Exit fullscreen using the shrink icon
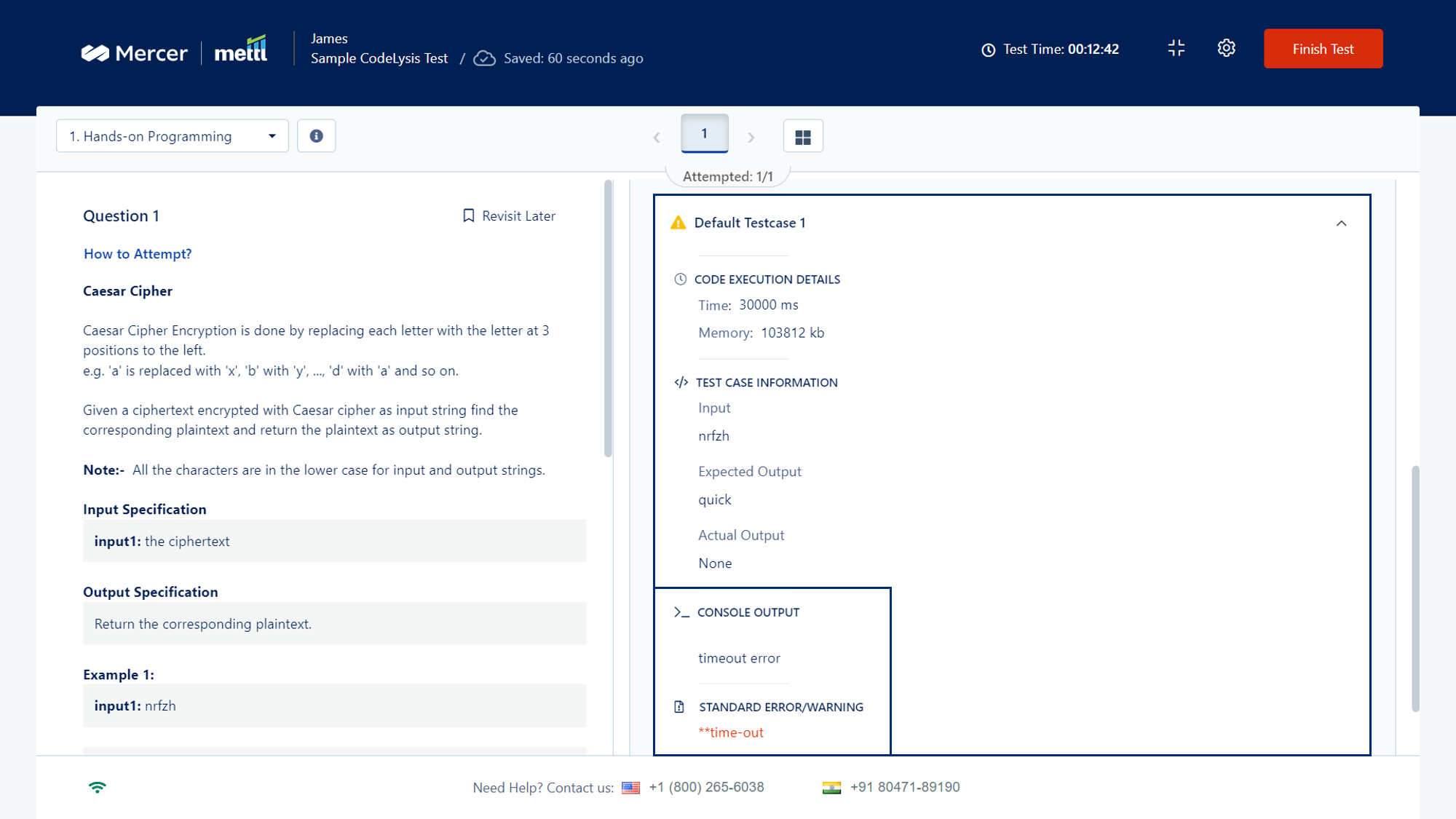Screen dimensions: 1456x819 coord(1176,48)
